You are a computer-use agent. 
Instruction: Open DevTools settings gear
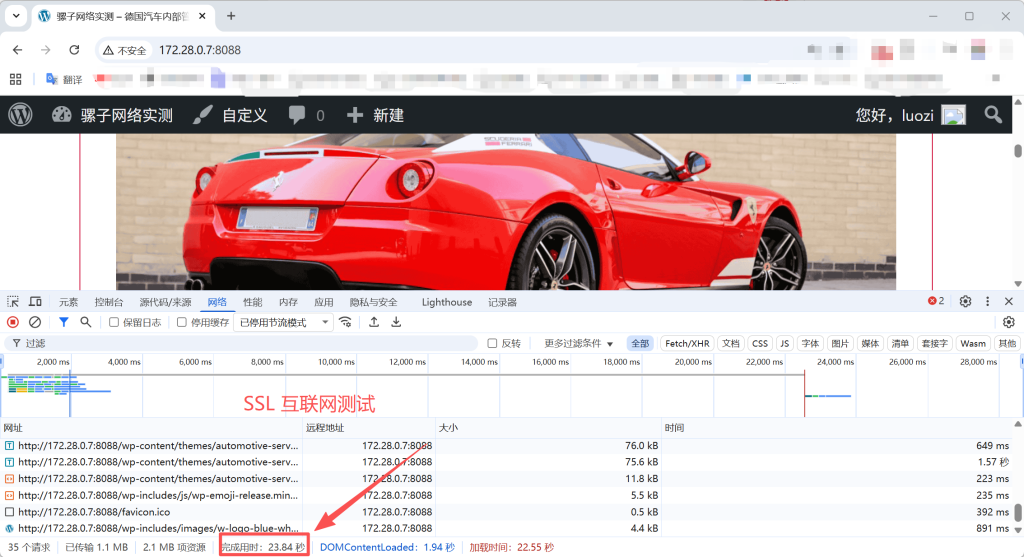[965, 302]
